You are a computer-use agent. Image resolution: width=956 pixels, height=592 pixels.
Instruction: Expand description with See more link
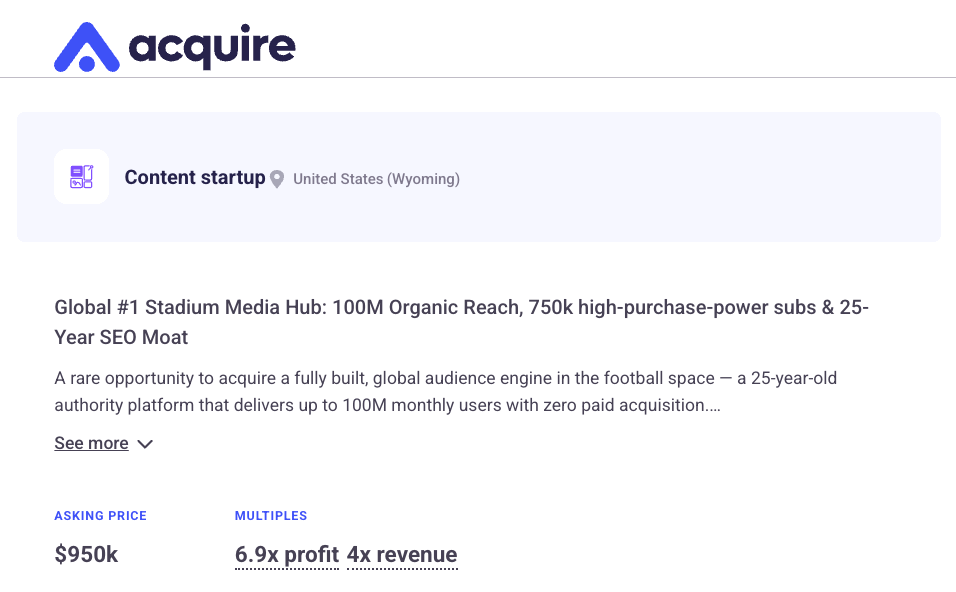pos(91,443)
